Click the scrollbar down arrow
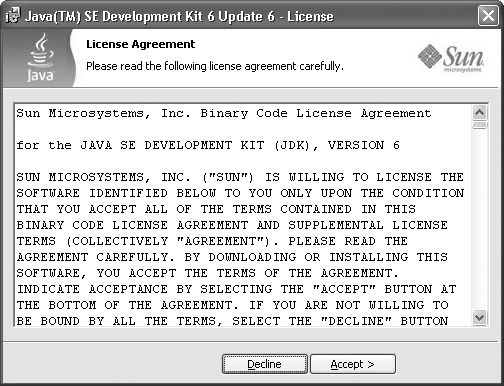This screenshot has width=504, height=386. (x=479, y=317)
